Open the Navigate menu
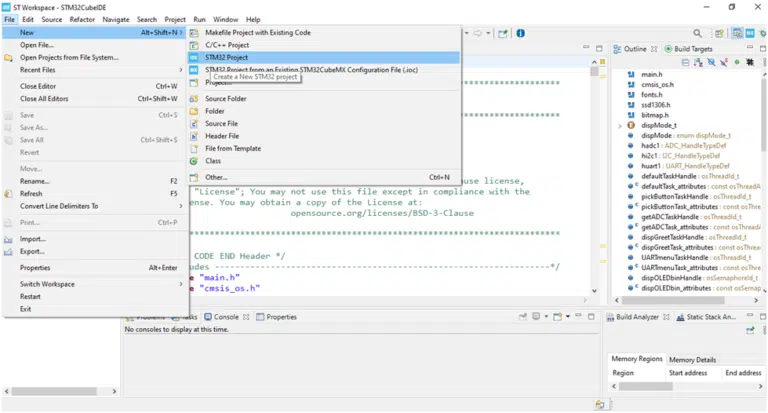This screenshot has width=768, height=413. 116,20
